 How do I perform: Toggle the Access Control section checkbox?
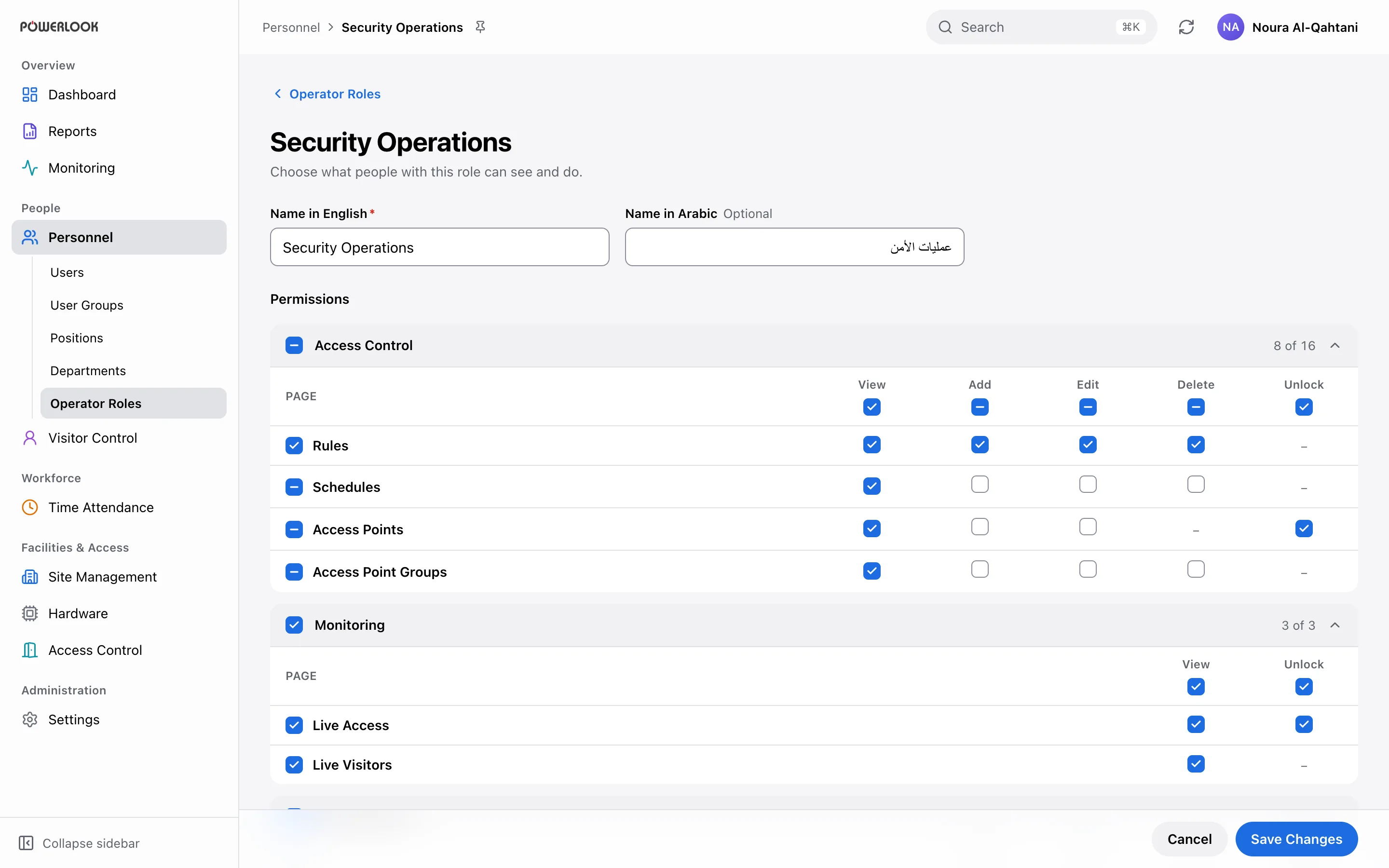(295, 346)
